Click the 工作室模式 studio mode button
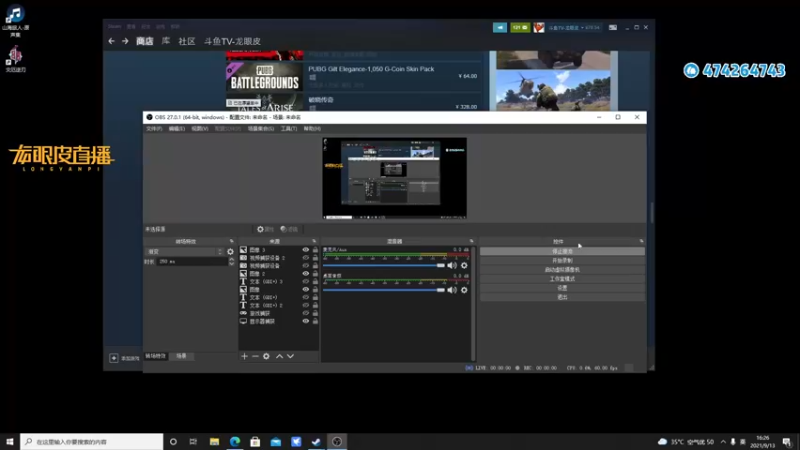Screen dimensions: 800x450 coord(562,279)
